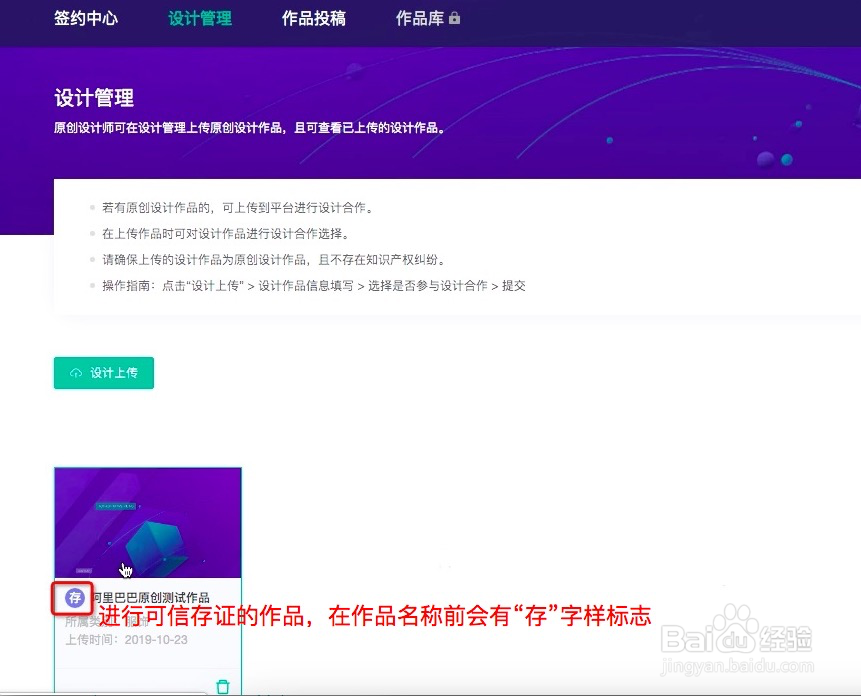Click the 设计管理 page heading
This screenshot has width=861, height=696.
pyautogui.click(x=94, y=98)
